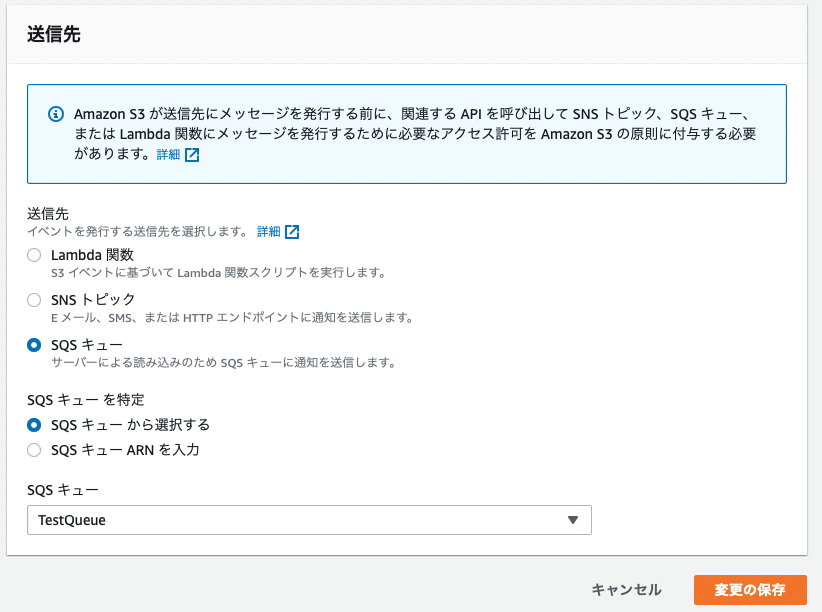Click the Lambda 関数スクリプトを実行します description
Viewport: 822px width, 612px height.
pos(219,273)
